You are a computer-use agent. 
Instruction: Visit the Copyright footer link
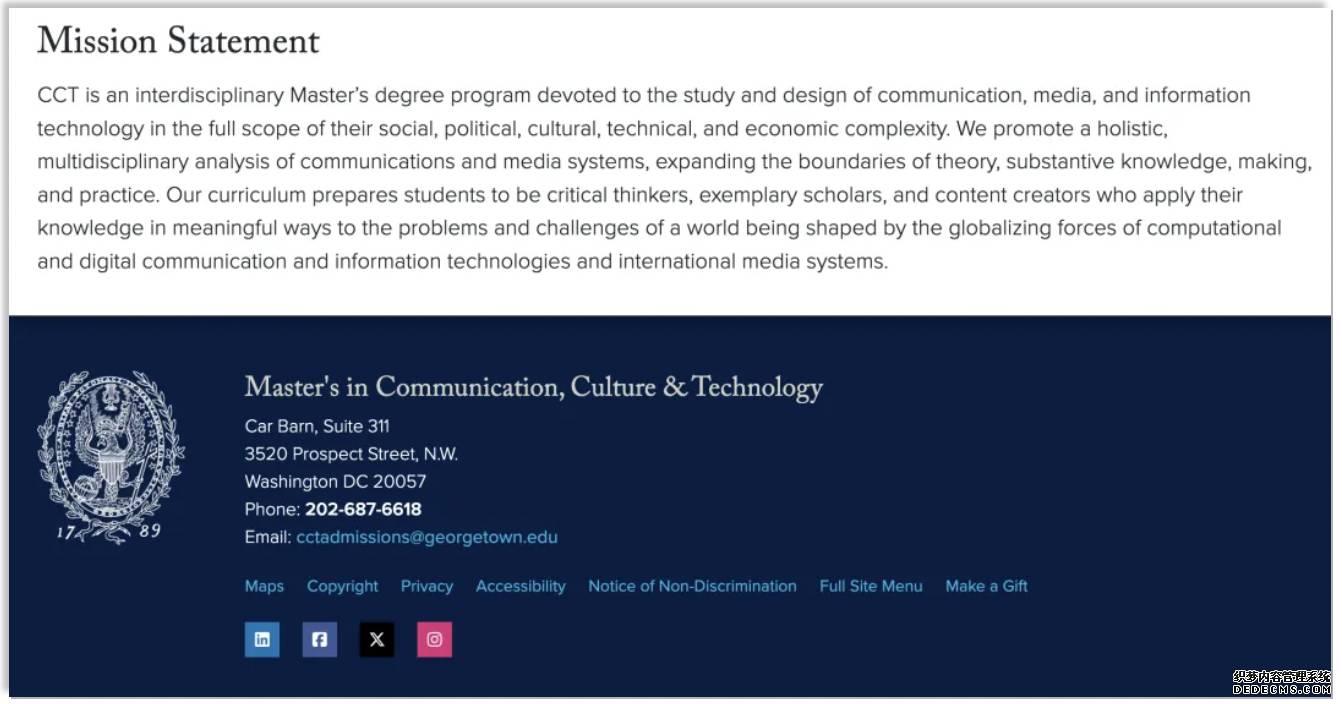[x=342, y=586]
